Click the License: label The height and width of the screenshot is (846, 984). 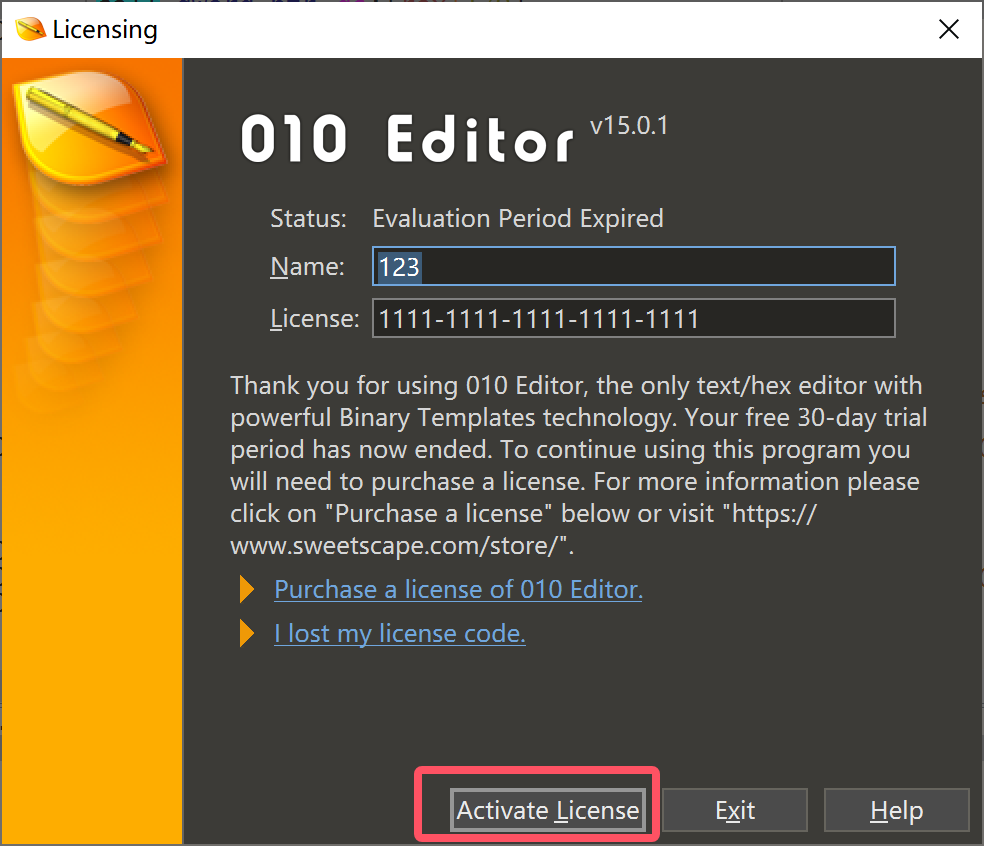[314, 319]
